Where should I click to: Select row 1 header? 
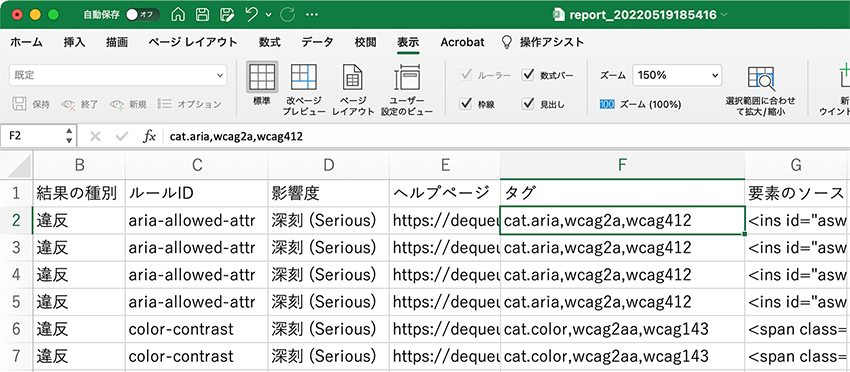(16, 193)
